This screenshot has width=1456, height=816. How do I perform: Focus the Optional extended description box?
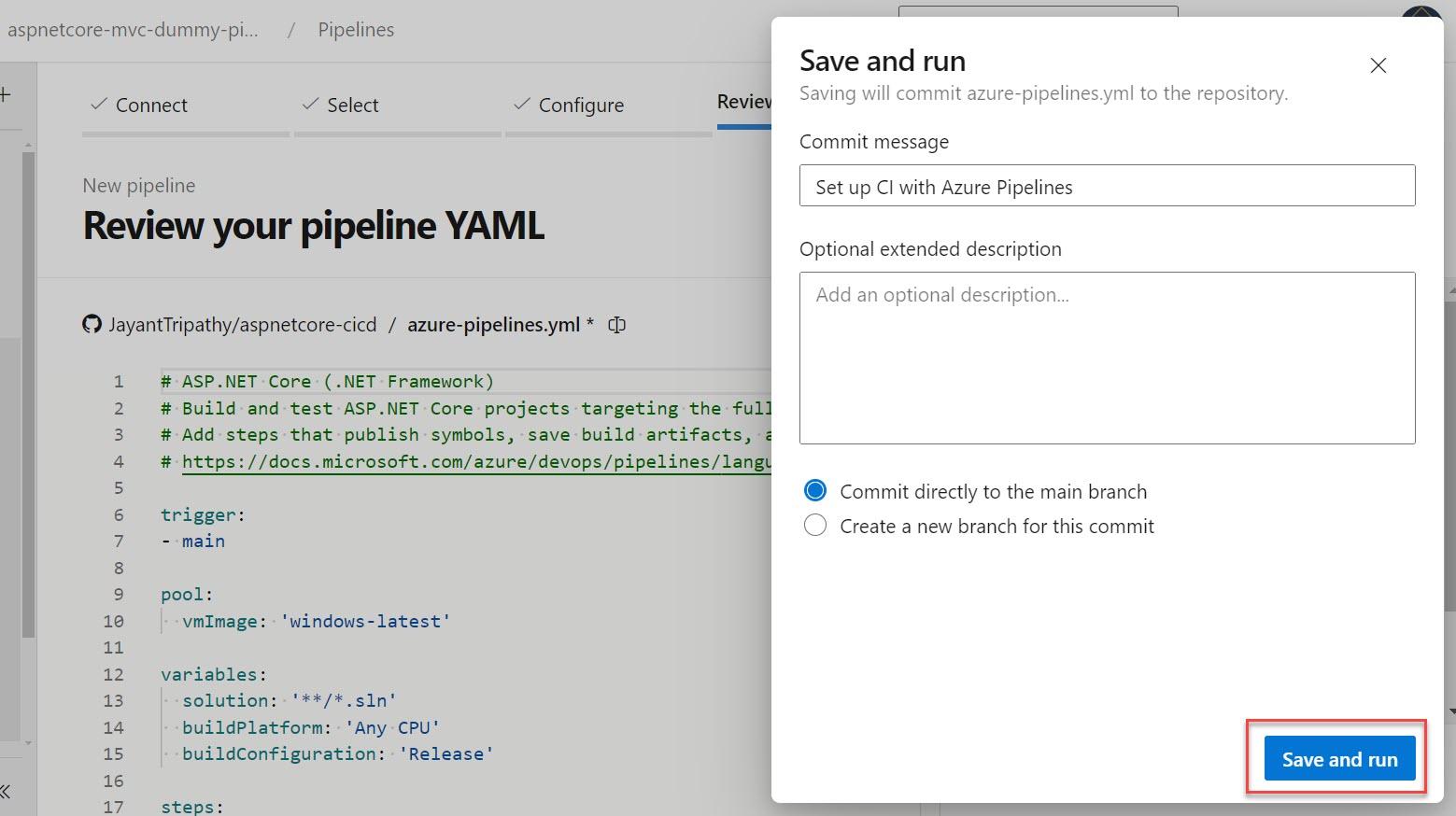1106,358
